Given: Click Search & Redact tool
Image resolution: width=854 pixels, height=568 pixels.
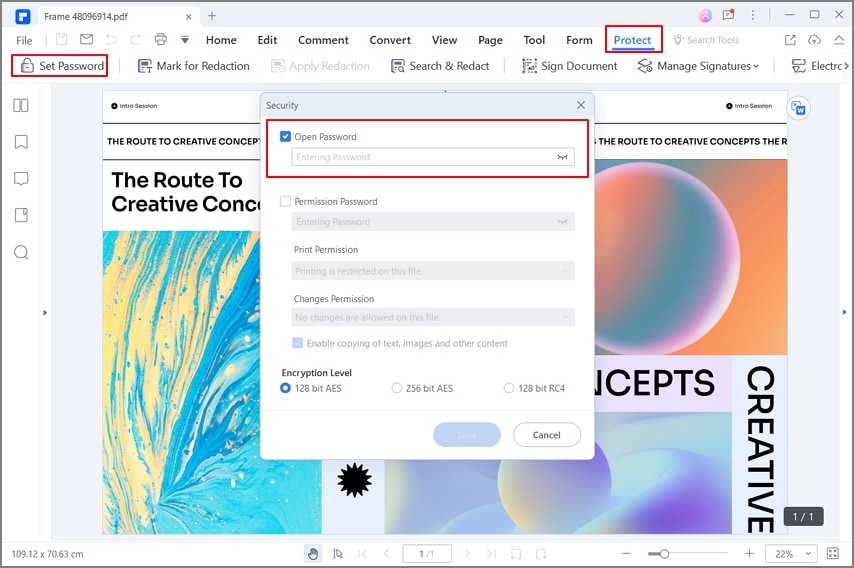Looking at the screenshot, I should 440,66.
